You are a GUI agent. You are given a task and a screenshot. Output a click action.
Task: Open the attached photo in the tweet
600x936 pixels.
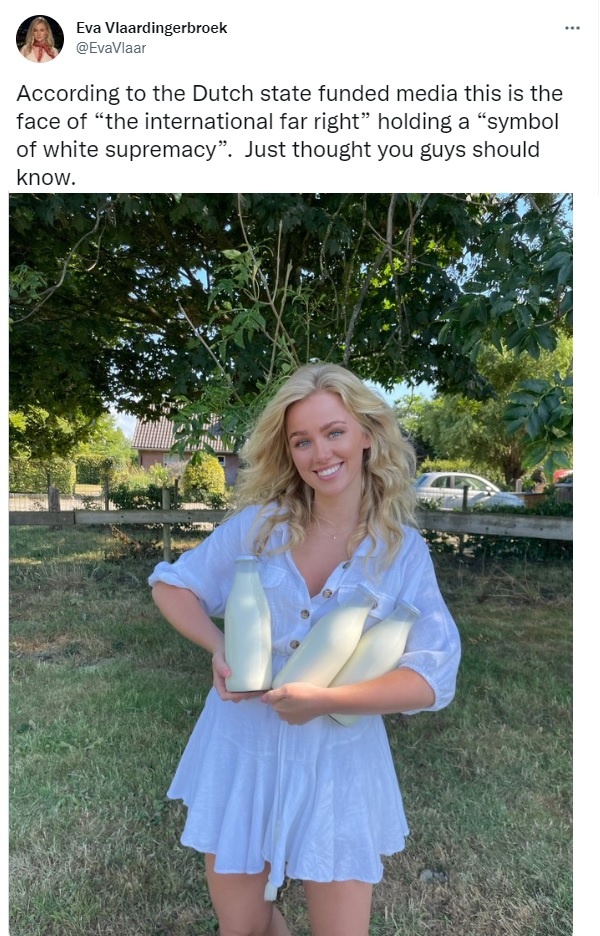(291, 564)
